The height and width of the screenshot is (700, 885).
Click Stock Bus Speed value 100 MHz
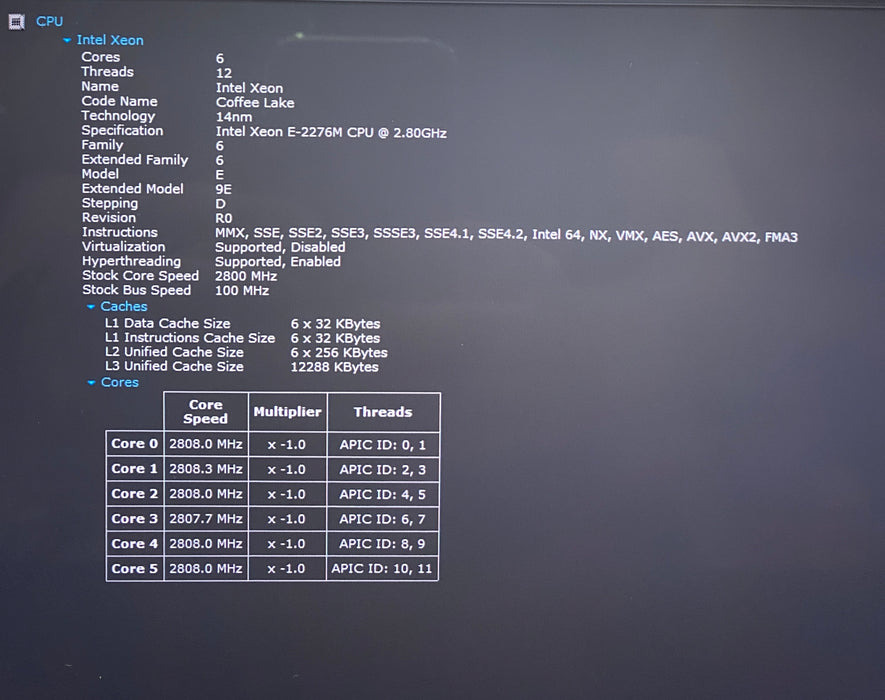(x=242, y=290)
